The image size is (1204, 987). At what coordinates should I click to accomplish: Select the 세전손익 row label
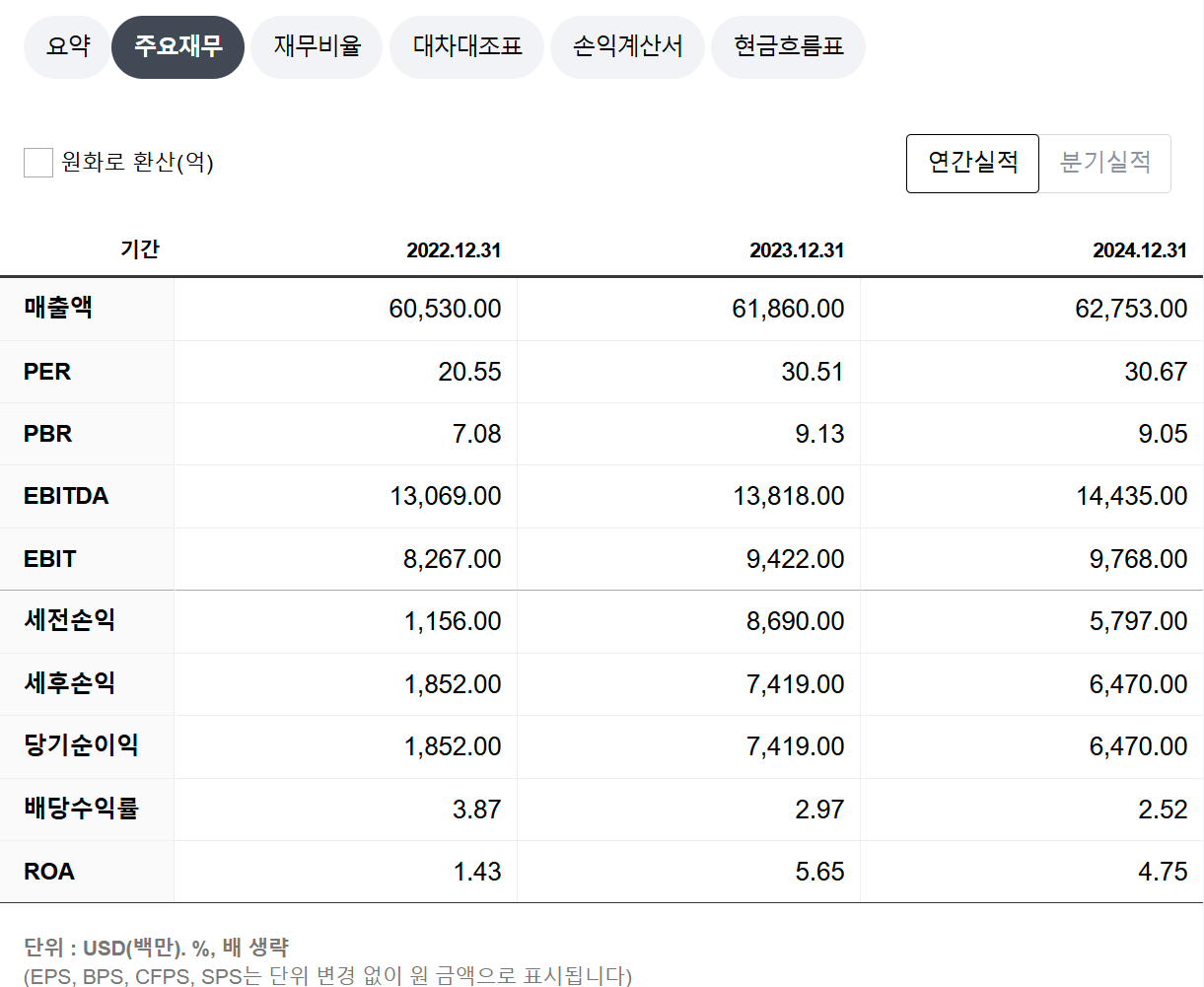(69, 620)
